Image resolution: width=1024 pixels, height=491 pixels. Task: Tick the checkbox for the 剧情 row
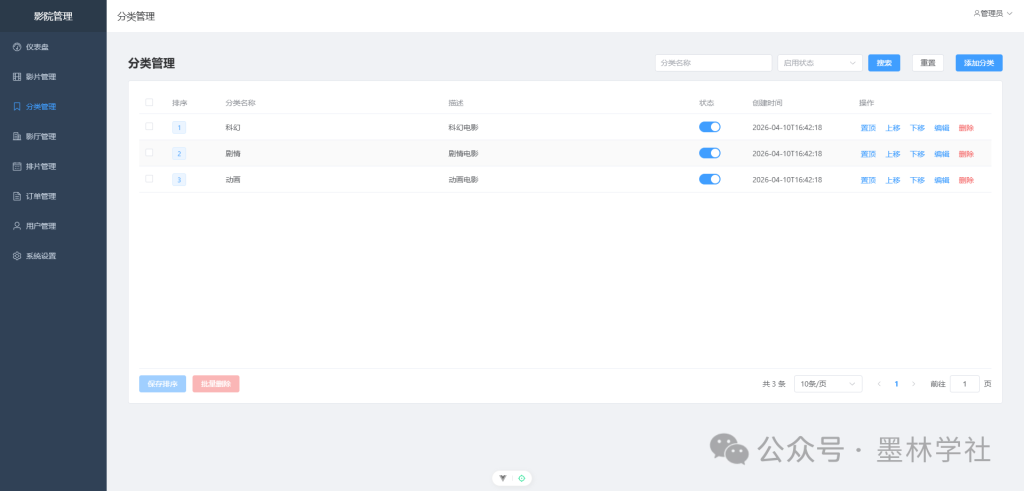(150, 153)
